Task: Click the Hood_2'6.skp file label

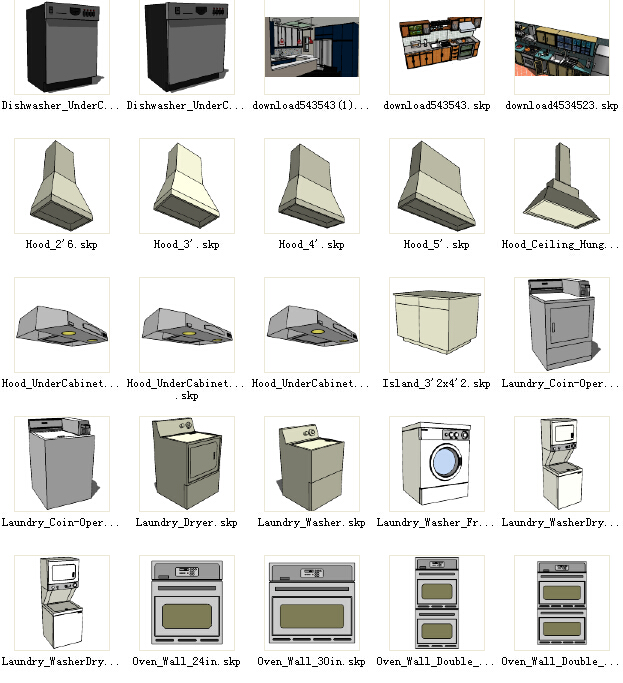Action: [x=61, y=244]
